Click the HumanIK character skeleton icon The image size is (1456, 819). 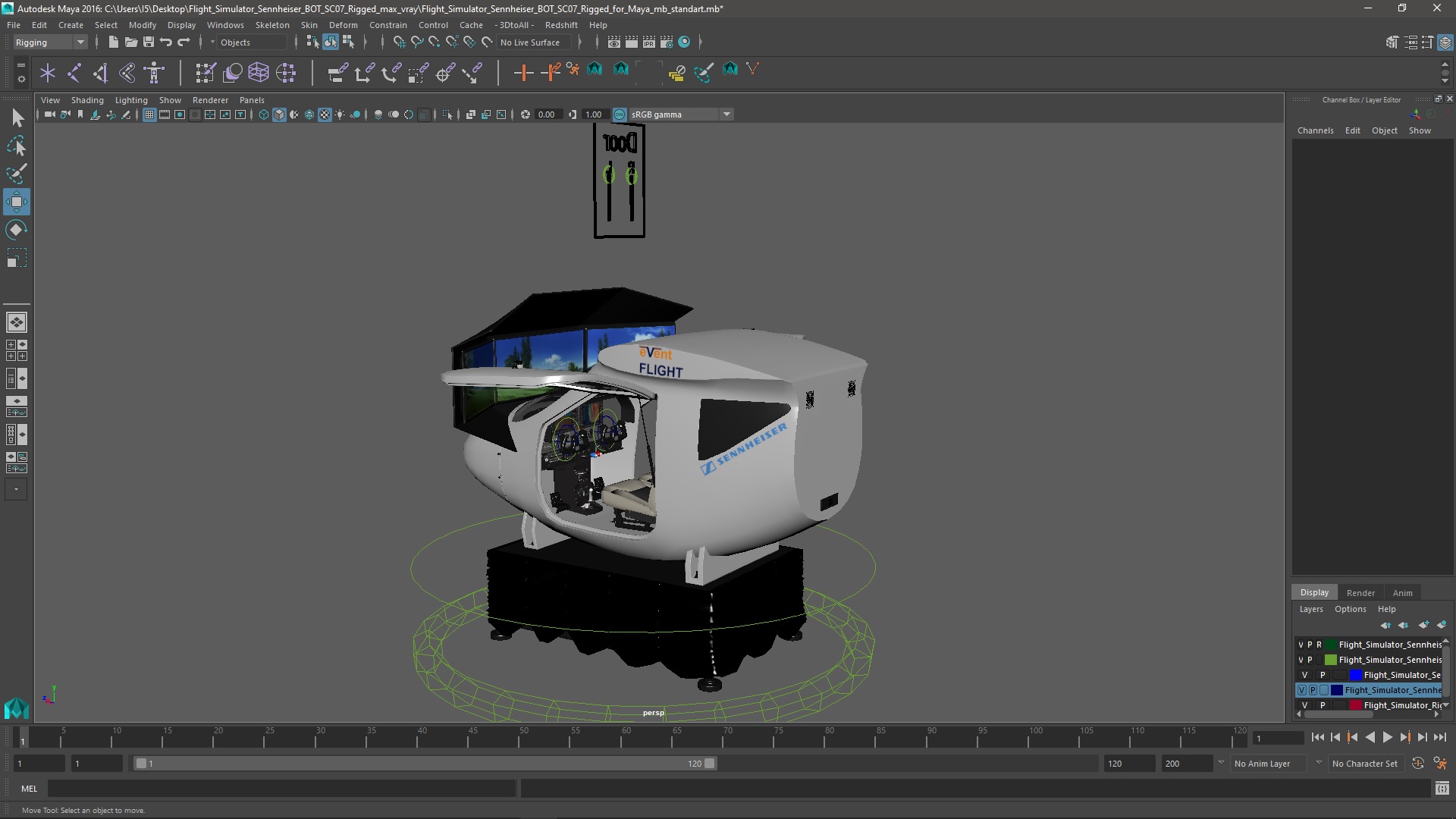point(154,73)
